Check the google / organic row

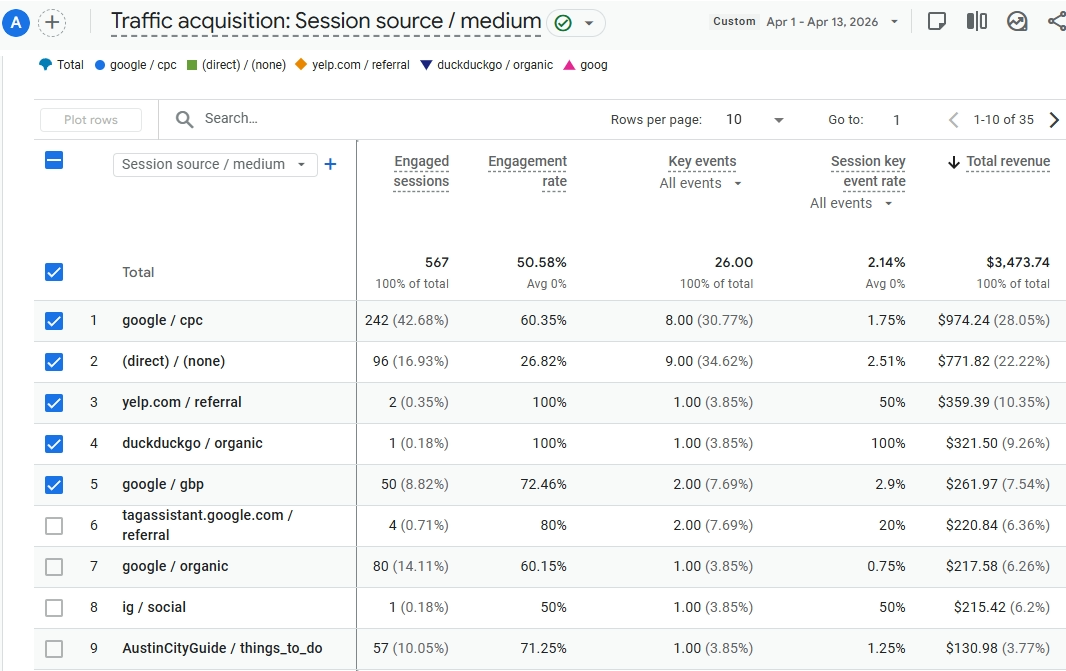54,566
